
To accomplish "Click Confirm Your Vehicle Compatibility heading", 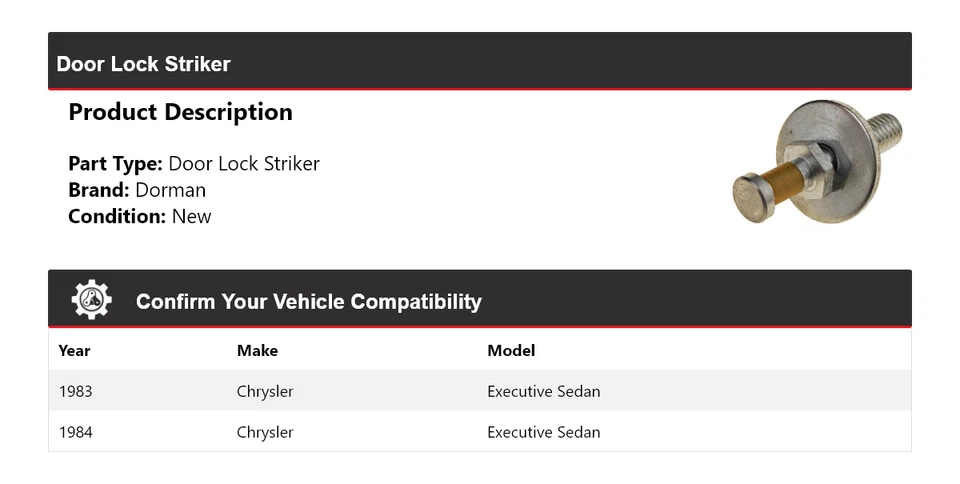I will pyautogui.click(x=308, y=301).
